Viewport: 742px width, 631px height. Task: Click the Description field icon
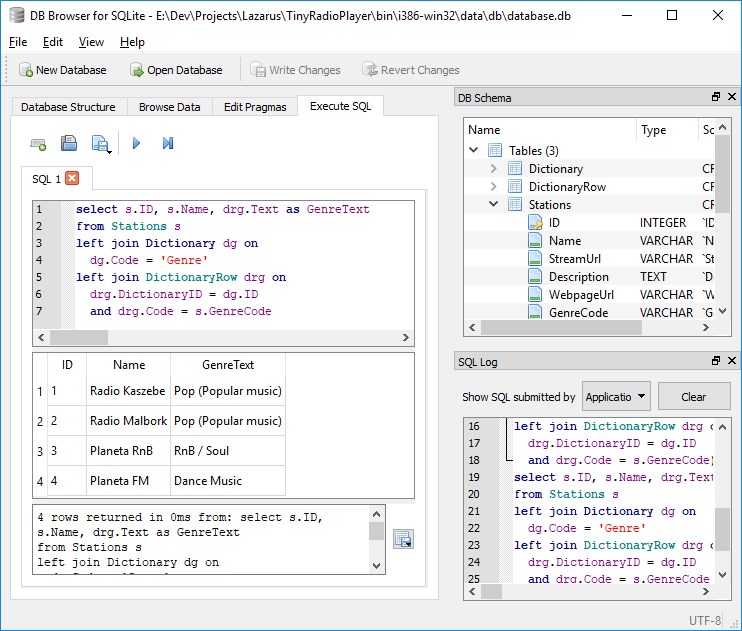tap(535, 276)
